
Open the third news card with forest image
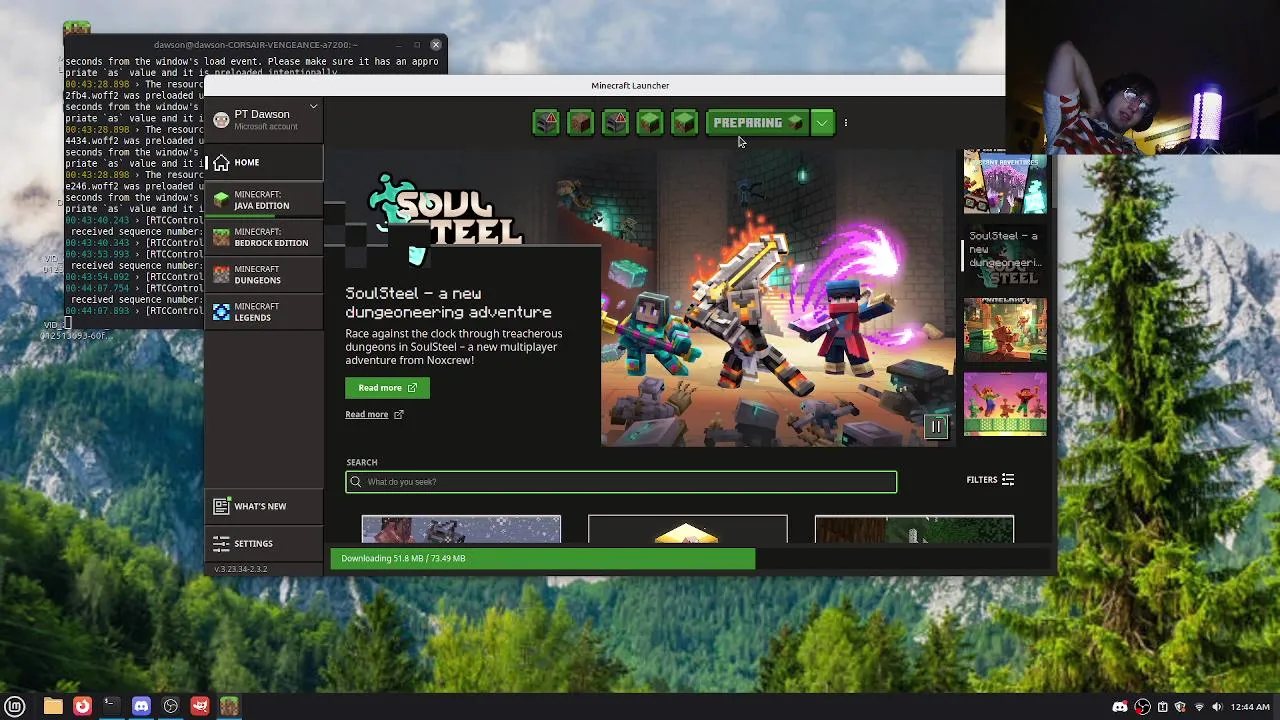tap(914, 530)
